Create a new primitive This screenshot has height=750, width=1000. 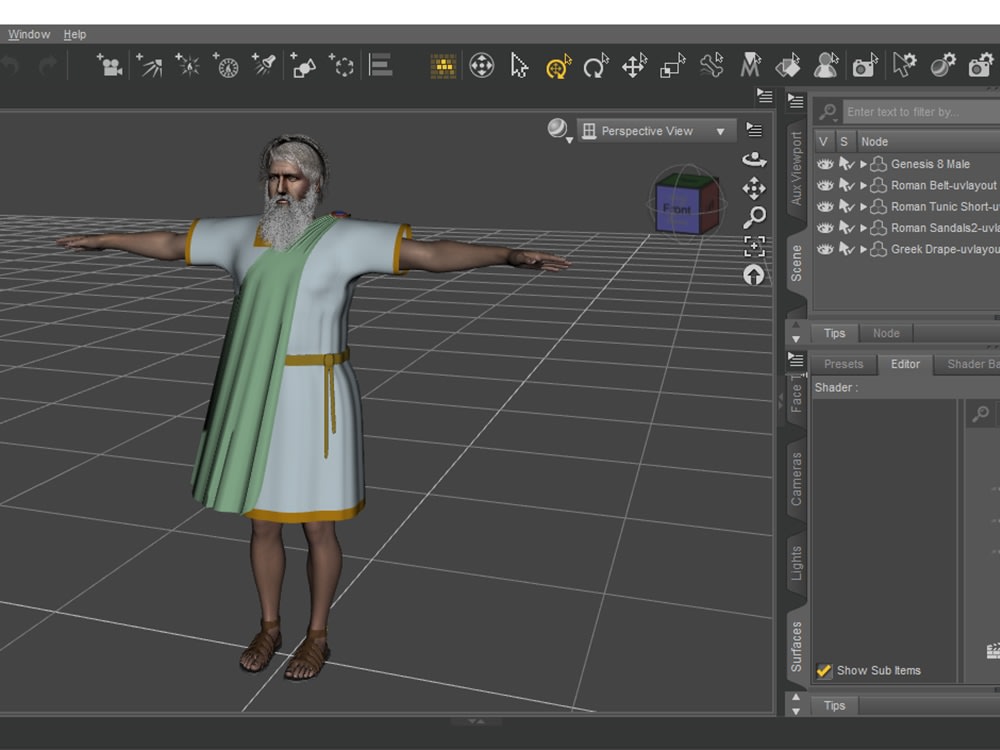click(x=303, y=65)
